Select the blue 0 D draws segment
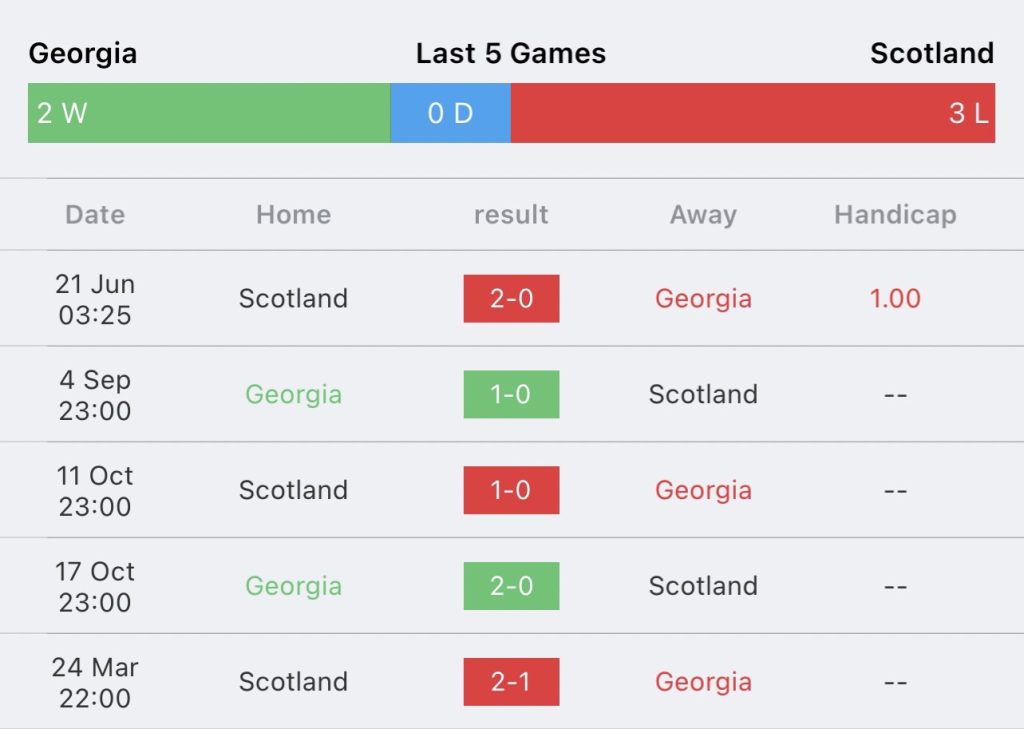The width and height of the screenshot is (1024, 729). pos(451,113)
